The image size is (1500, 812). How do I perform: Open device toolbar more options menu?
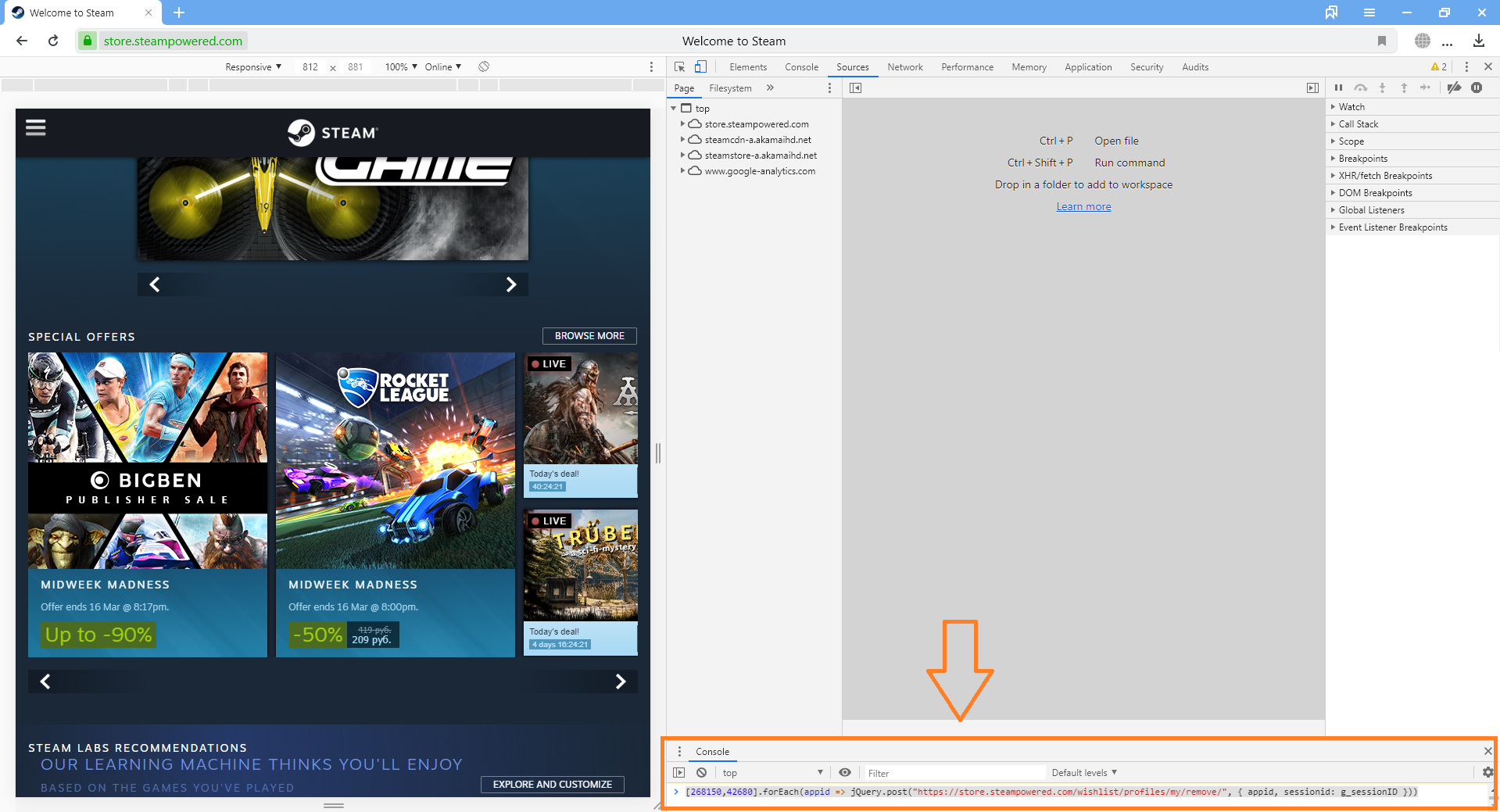(x=651, y=67)
